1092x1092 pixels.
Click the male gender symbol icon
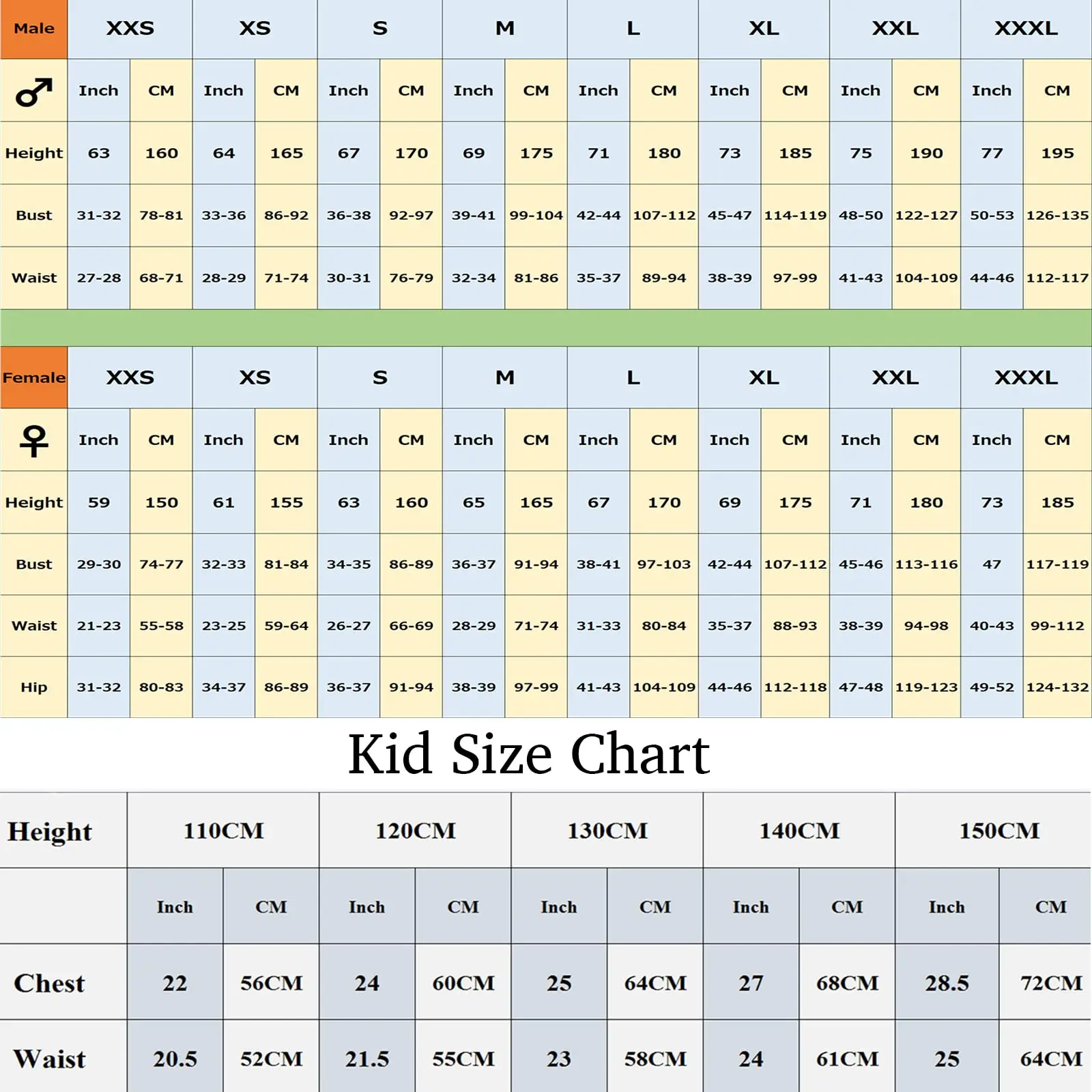[34, 91]
